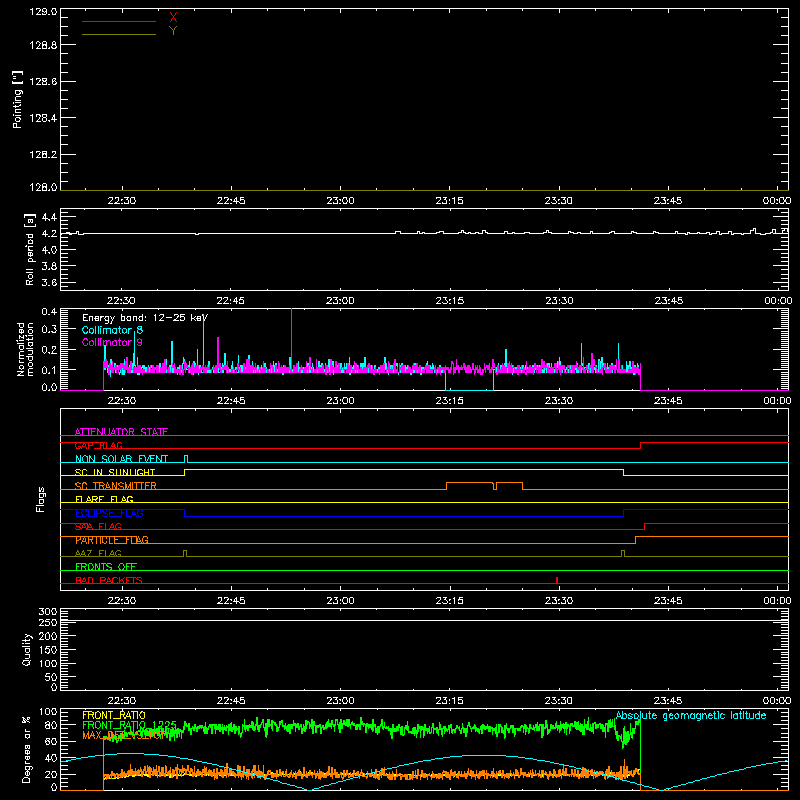
Task: Click the NON_SOLAR_EVENT cyan pulse marker
Action: (186, 459)
